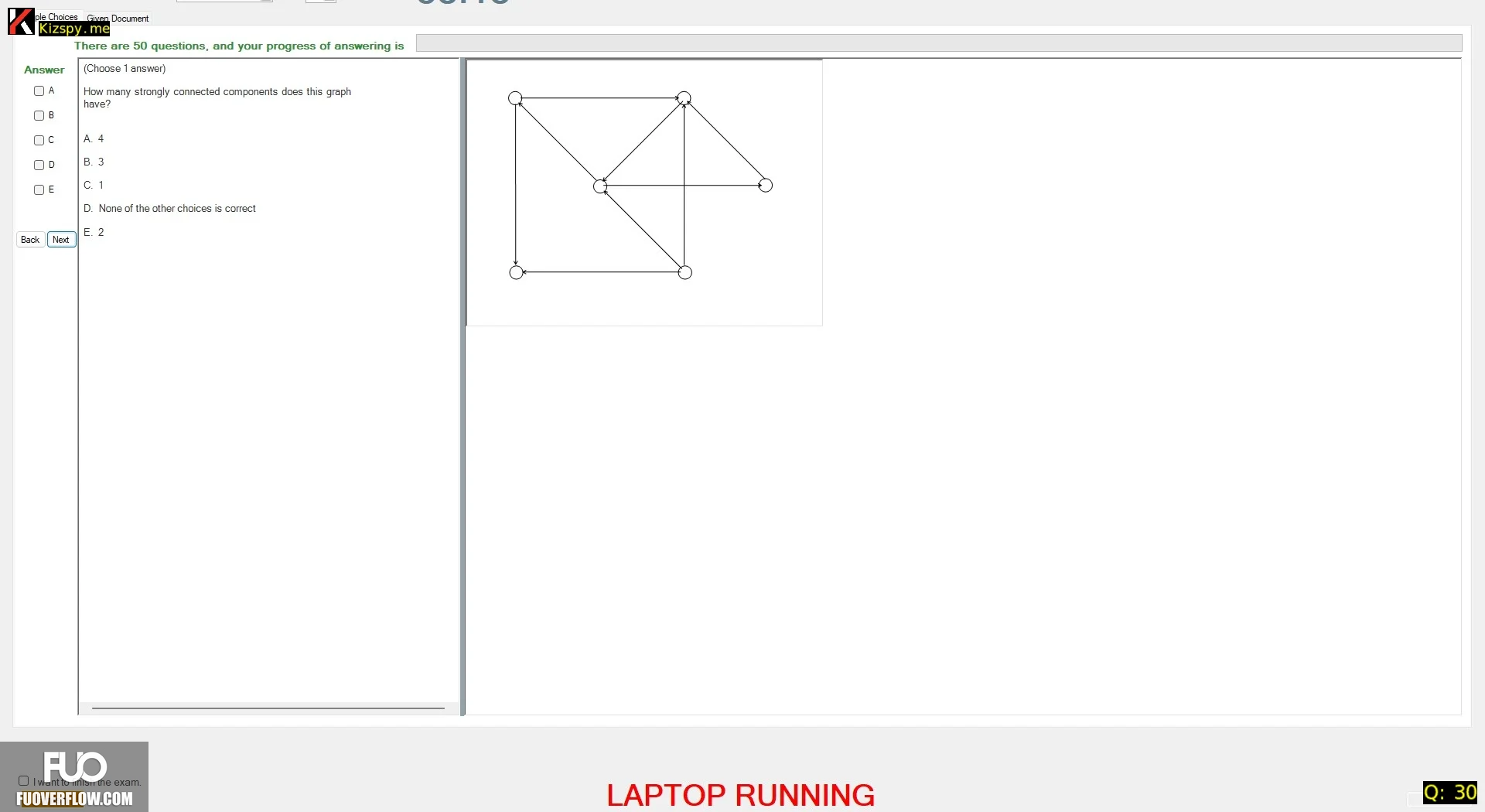This screenshot has width=1485, height=812.
Task: Click the Next button
Action: (x=61, y=240)
